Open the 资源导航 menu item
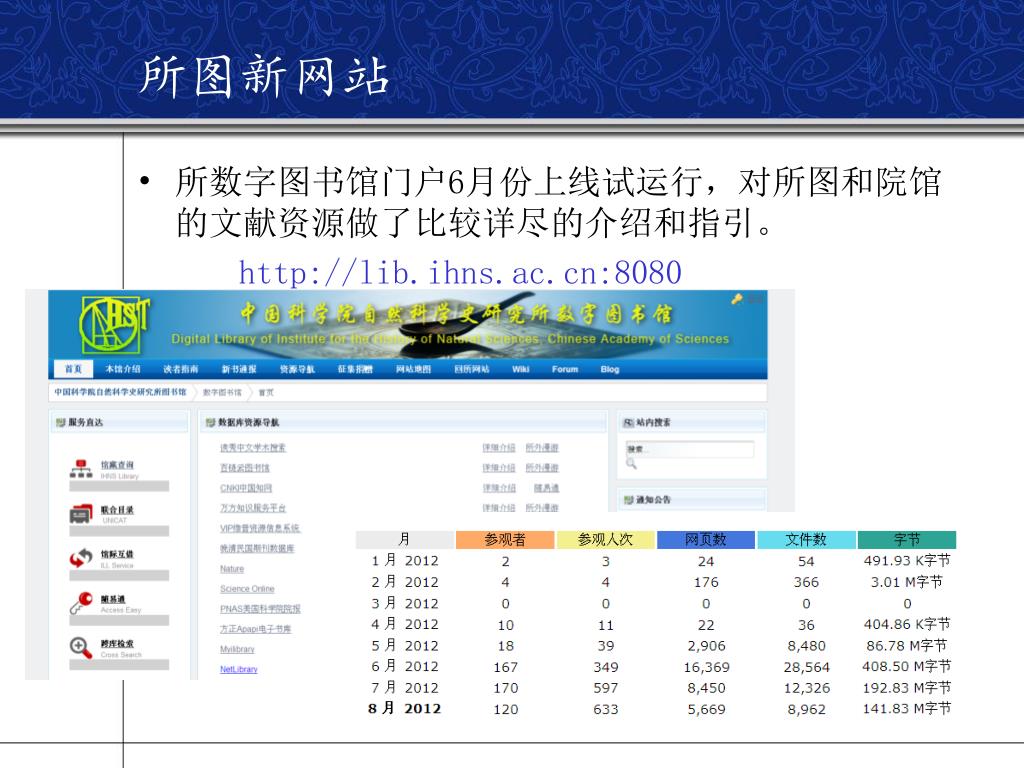Screen dimensions: 1024x768 coord(297,369)
